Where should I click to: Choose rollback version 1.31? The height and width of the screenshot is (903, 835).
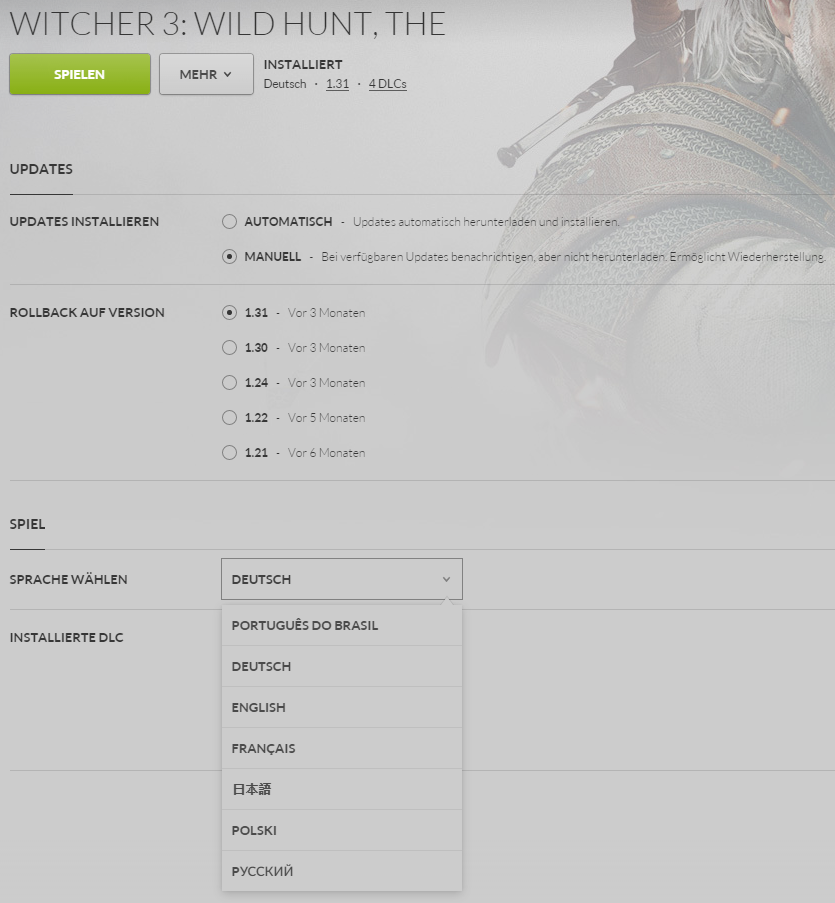(229, 313)
